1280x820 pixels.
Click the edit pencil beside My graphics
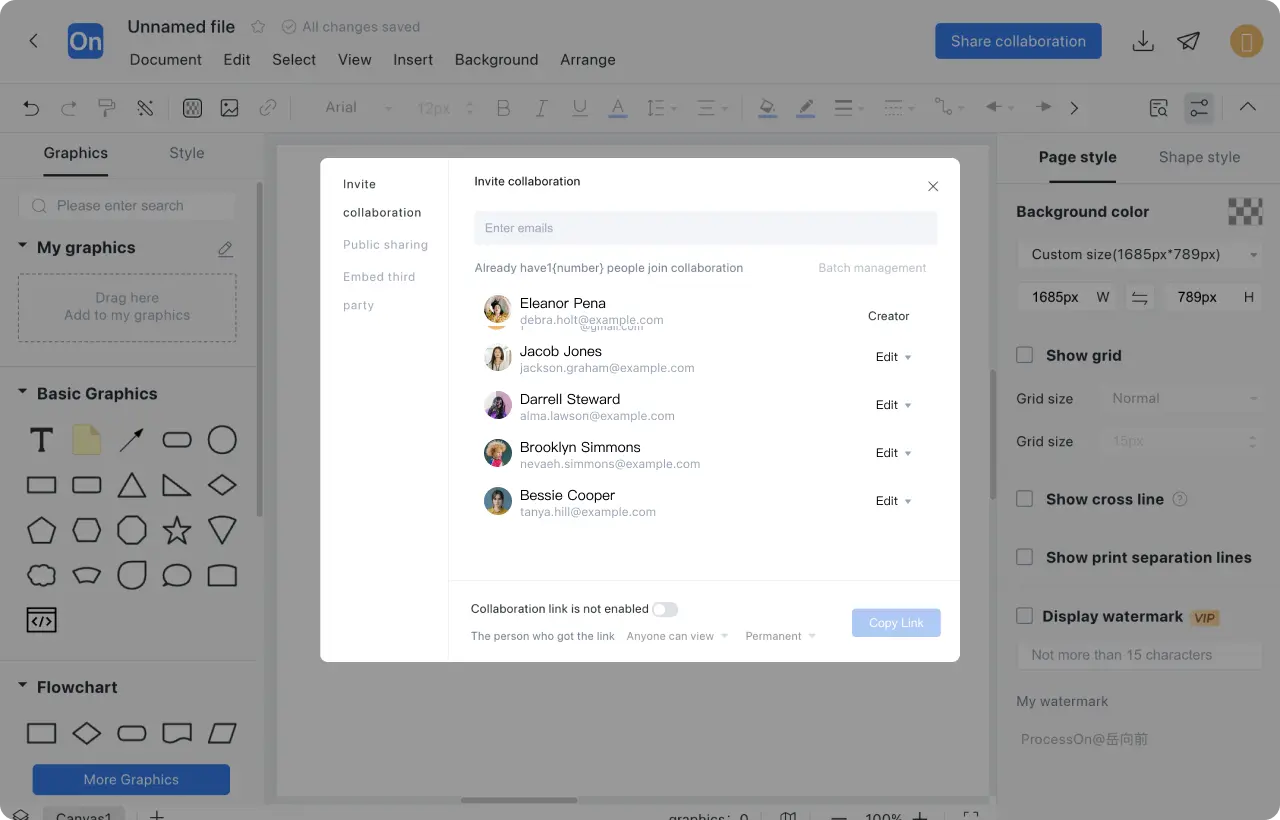(x=225, y=248)
